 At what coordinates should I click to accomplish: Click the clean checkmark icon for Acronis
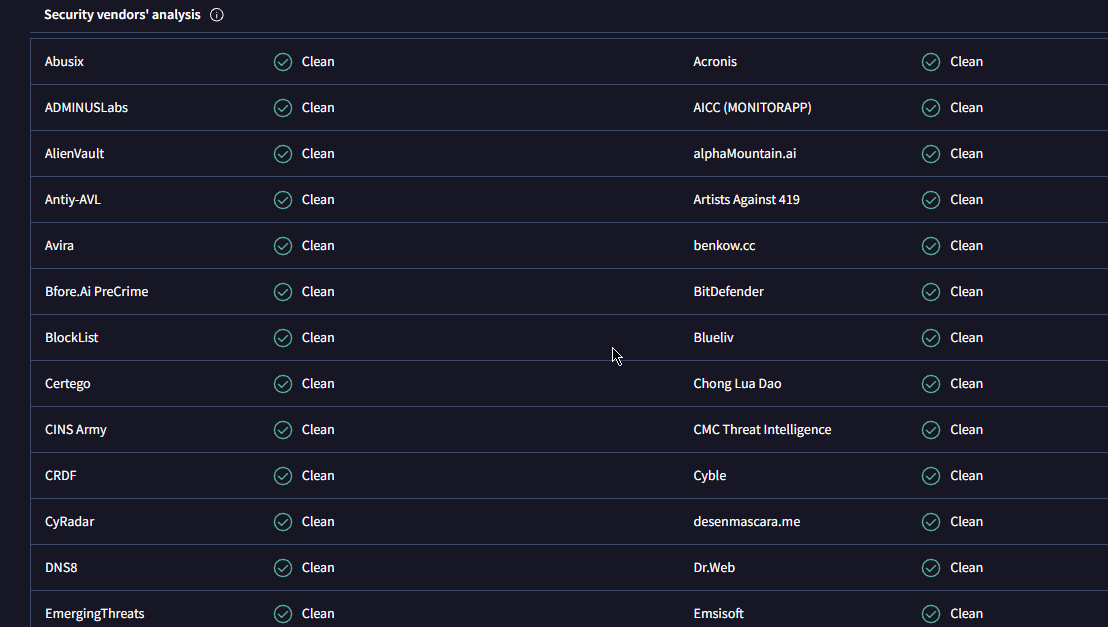(x=931, y=62)
